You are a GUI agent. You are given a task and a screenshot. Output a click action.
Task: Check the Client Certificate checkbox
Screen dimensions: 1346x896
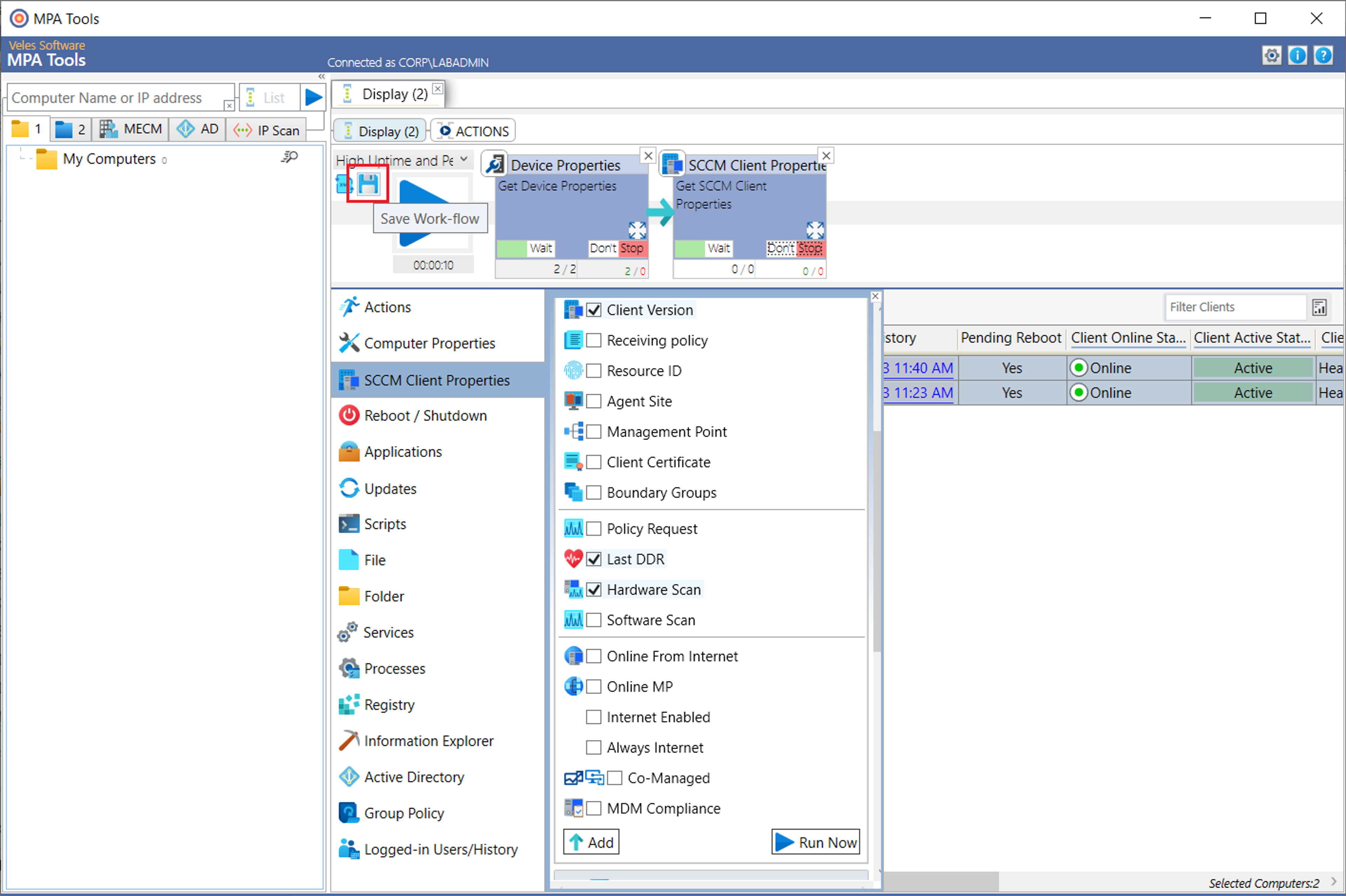pos(593,462)
